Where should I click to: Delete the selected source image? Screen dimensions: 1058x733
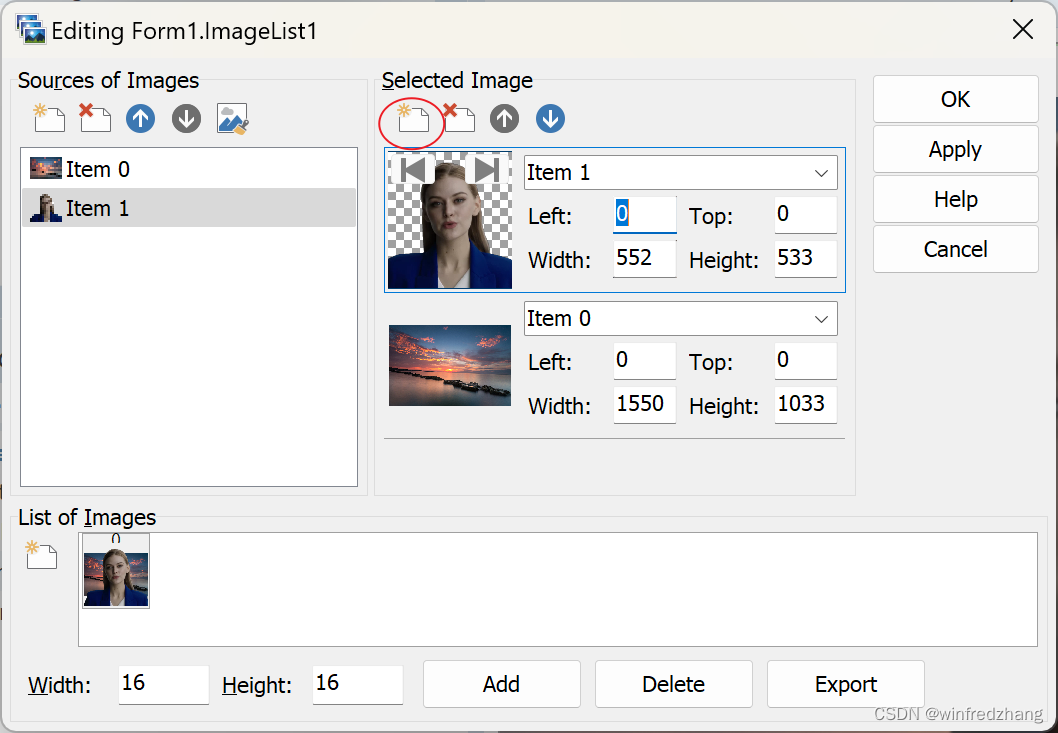tap(95, 119)
